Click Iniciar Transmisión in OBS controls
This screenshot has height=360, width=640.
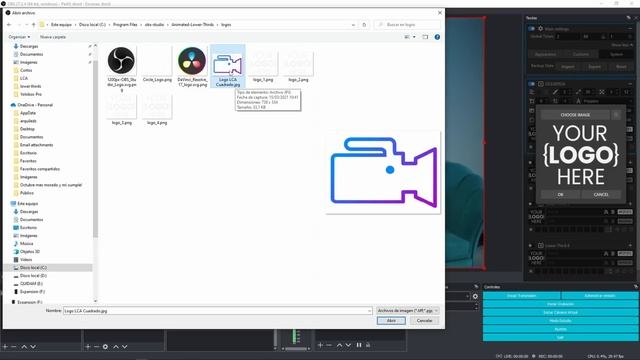click(x=521, y=296)
